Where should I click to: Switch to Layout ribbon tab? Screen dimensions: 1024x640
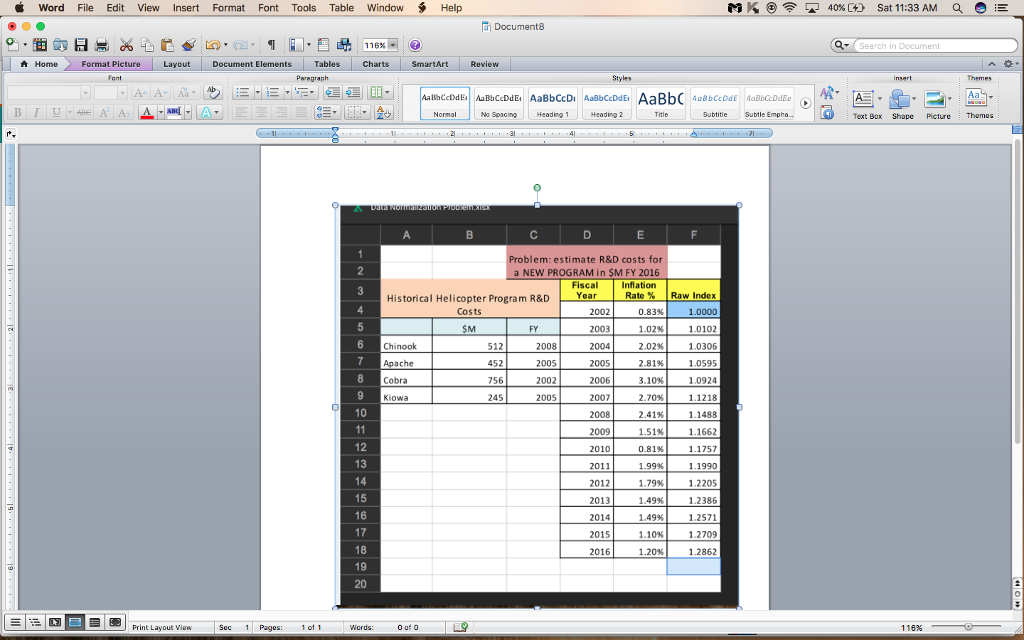coord(176,64)
